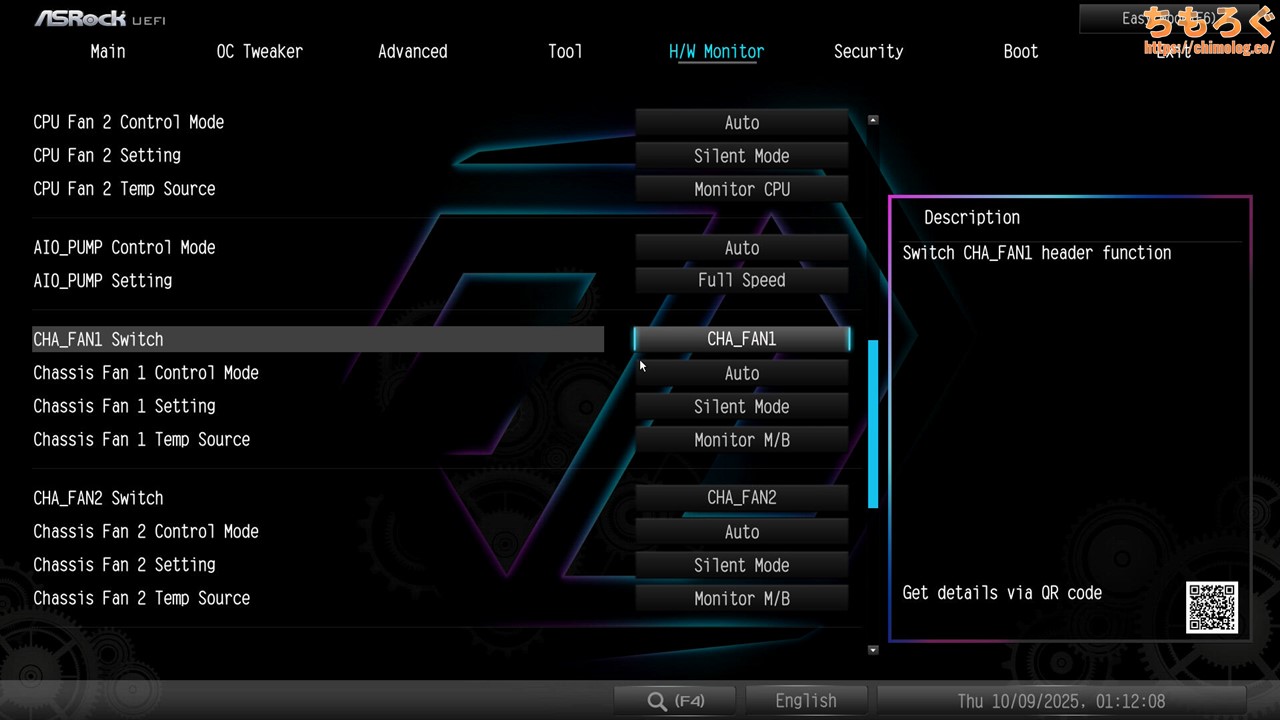Open the Security tab
Screen dimensions: 1280x720
pos(868,52)
